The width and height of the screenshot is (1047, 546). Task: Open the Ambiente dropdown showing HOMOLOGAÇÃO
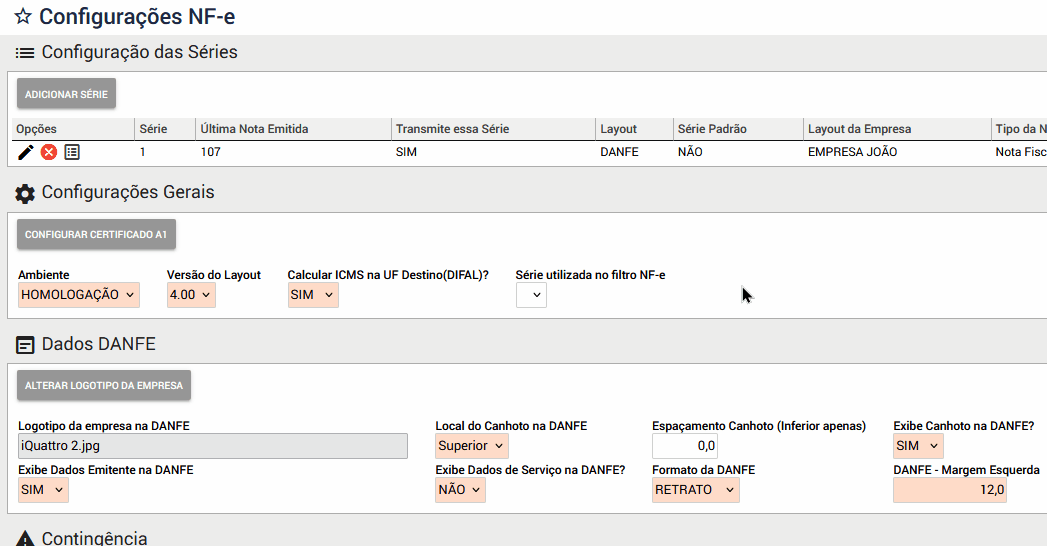click(x=79, y=295)
